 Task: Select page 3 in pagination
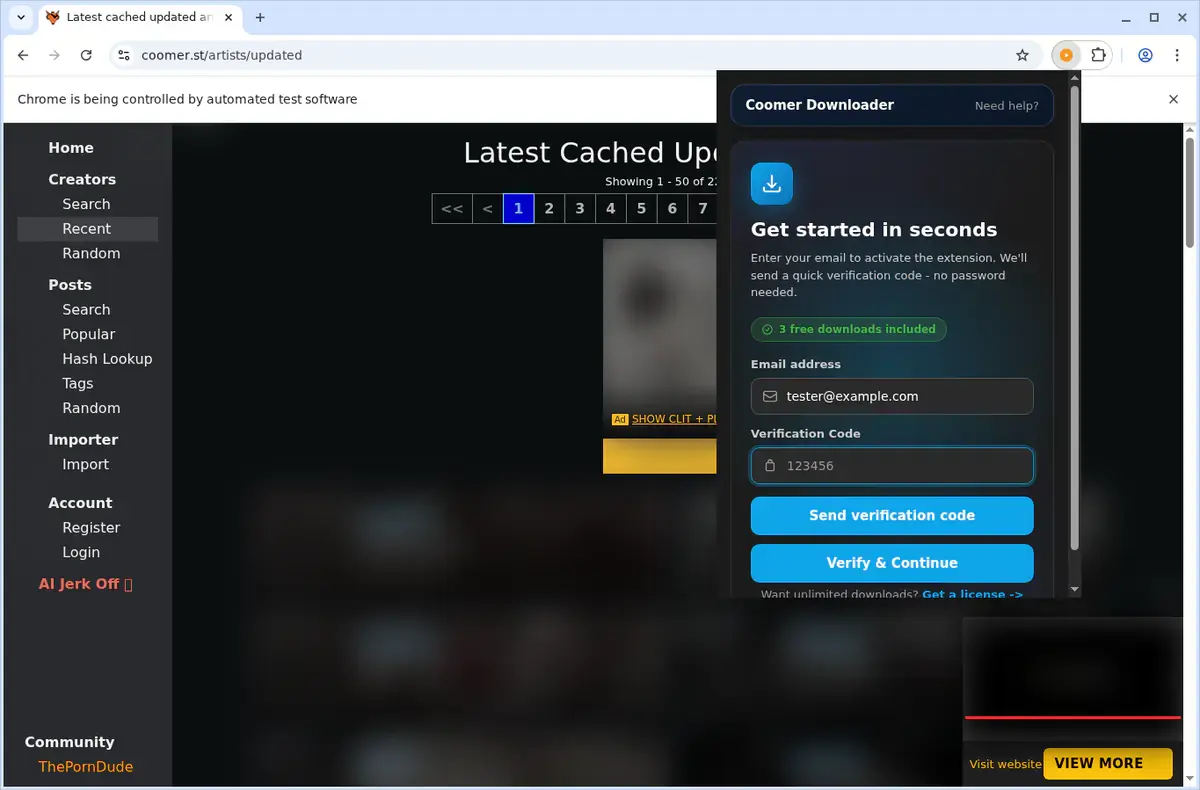point(580,209)
